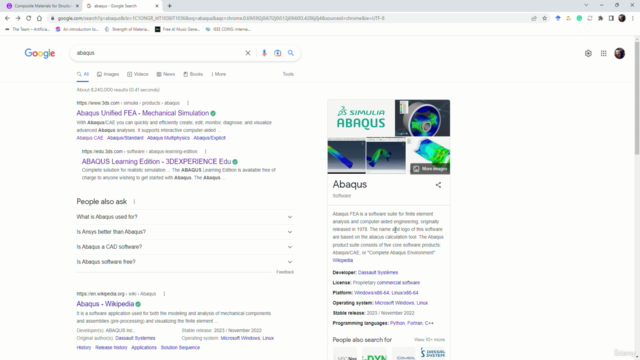640x360 pixels.
Task: Switch to Books results
Action: tap(193, 74)
